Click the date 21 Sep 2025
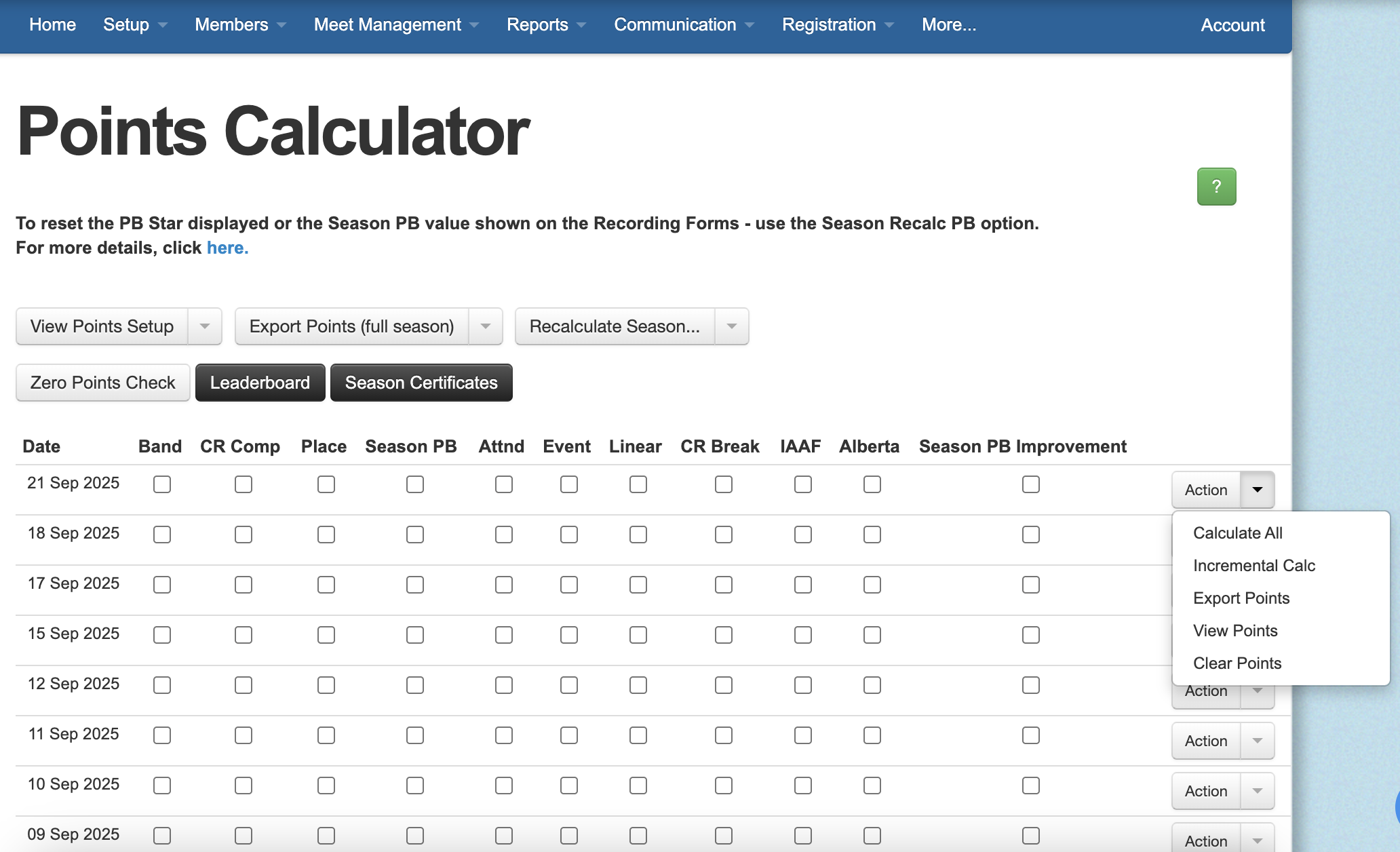 click(73, 483)
